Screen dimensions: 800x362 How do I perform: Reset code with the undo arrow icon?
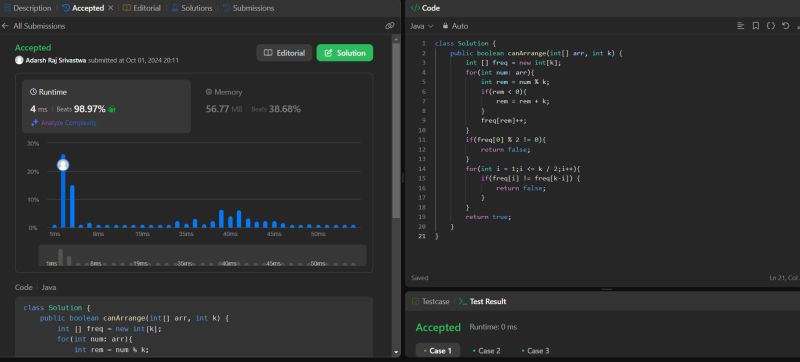(786, 26)
